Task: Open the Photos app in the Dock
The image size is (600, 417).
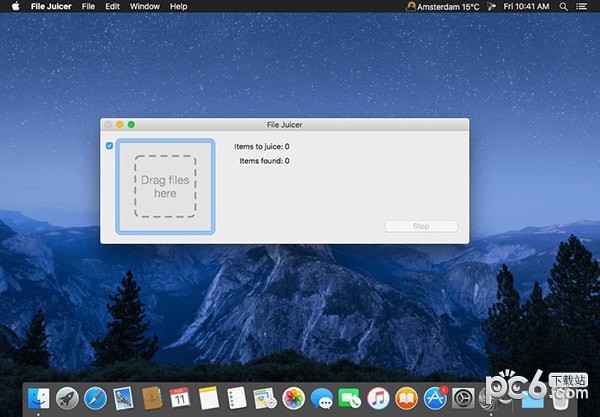Action: click(x=293, y=398)
